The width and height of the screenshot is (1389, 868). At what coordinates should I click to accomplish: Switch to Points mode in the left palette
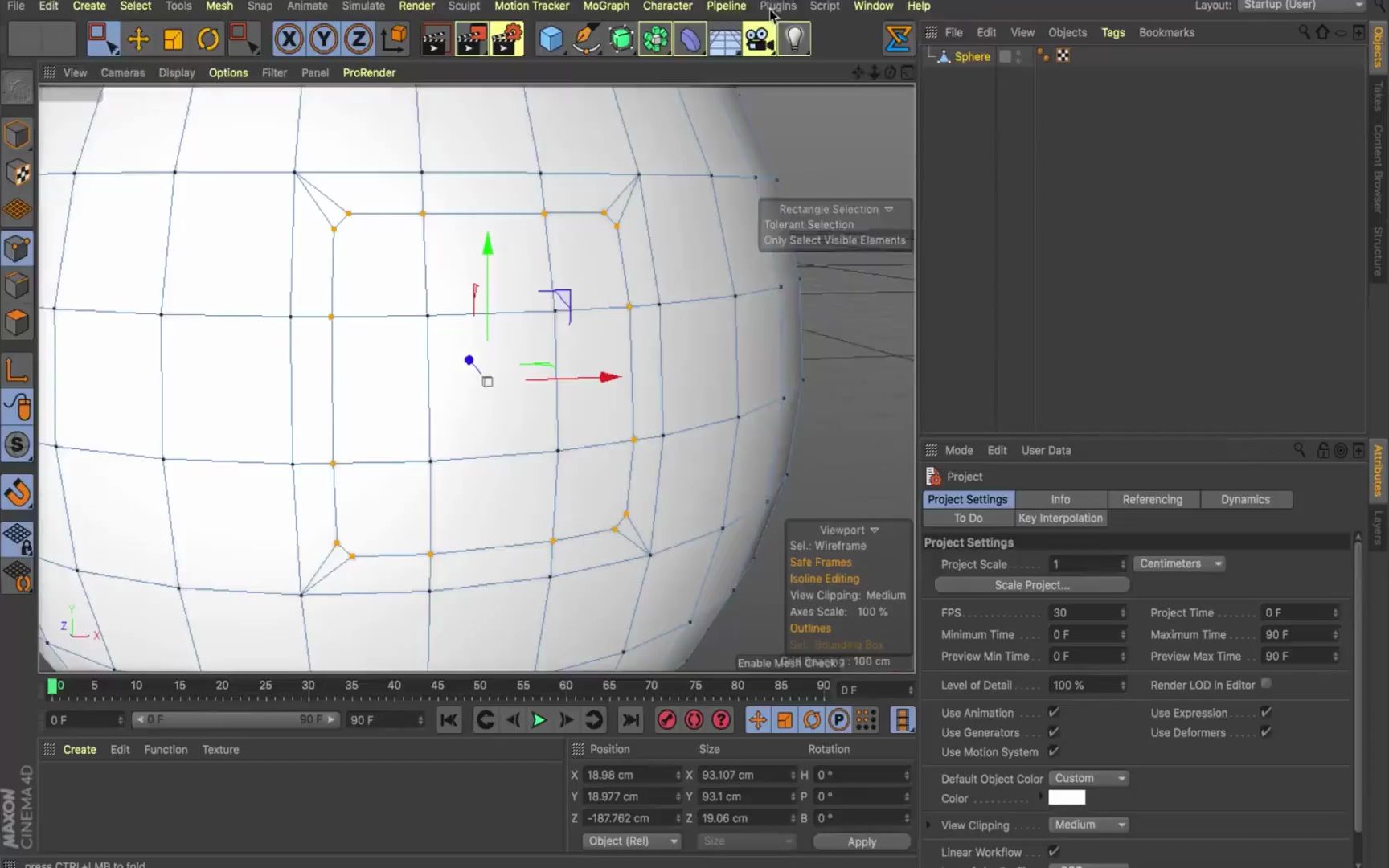(18, 248)
